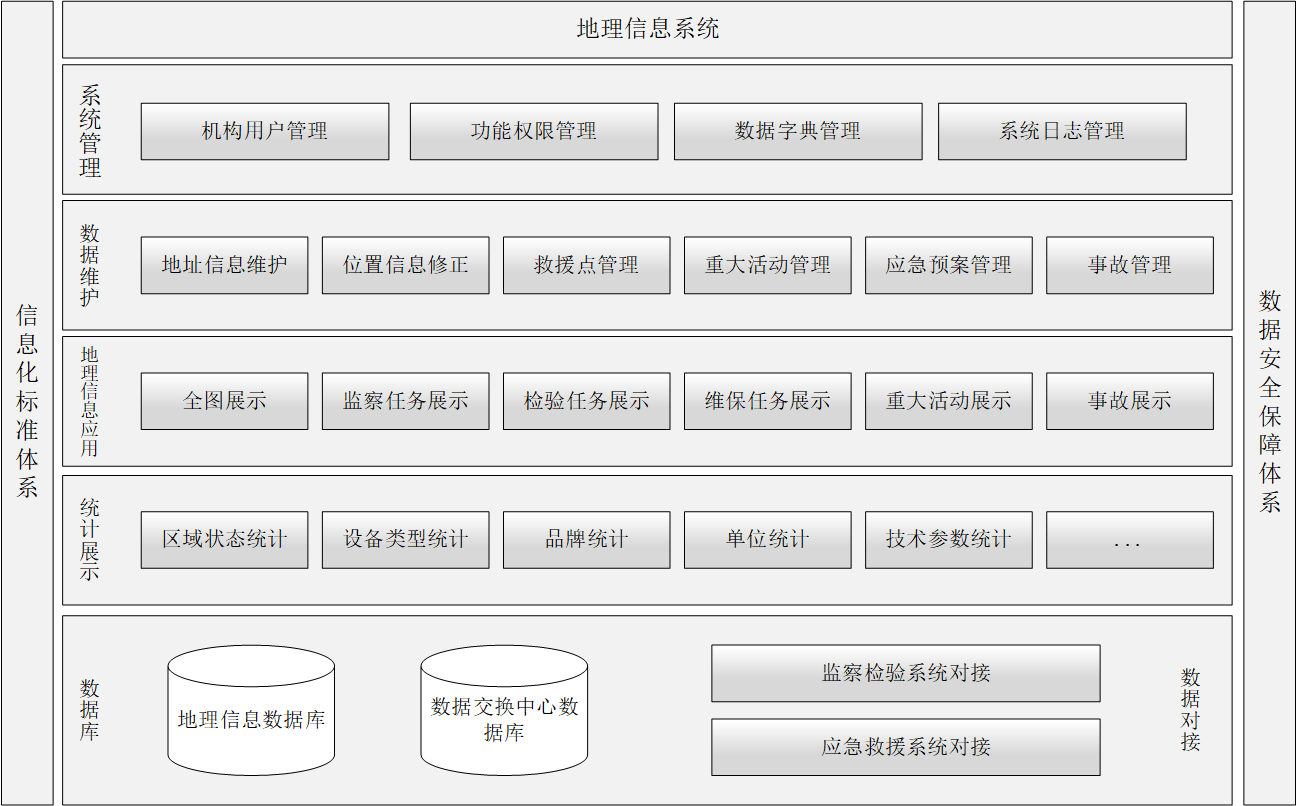Open 系统日志管理
Viewport: 1297px width, 806px height.
pyautogui.click(x=1062, y=131)
